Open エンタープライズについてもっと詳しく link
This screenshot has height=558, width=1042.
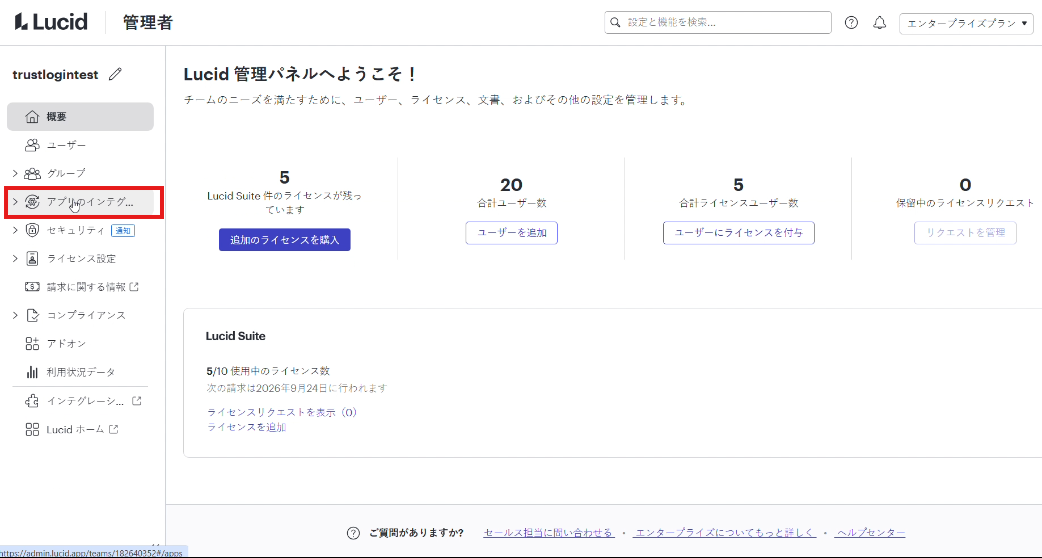[x=726, y=533]
